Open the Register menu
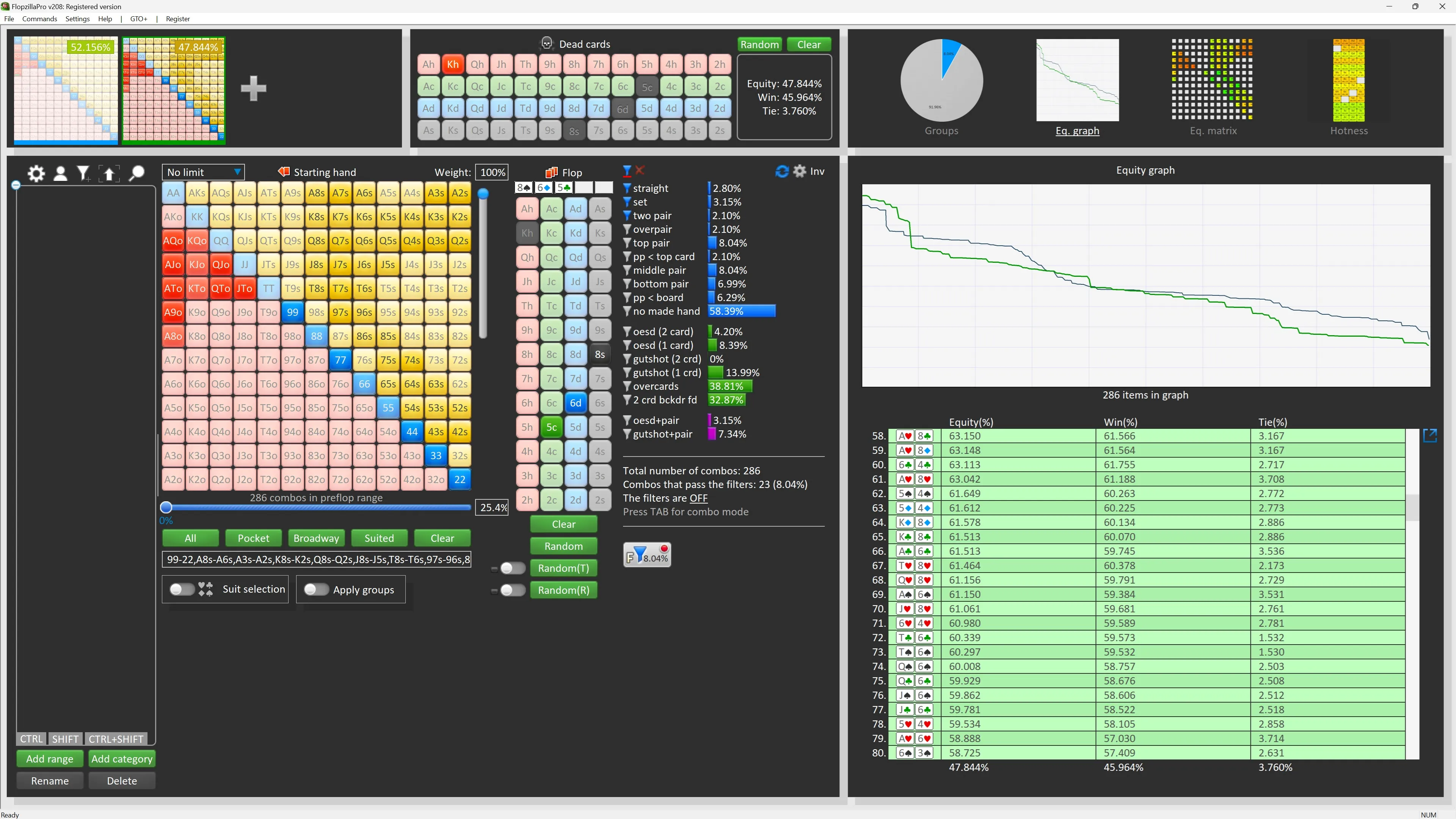Screen dimensions: 1456x819 click(178, 19)
